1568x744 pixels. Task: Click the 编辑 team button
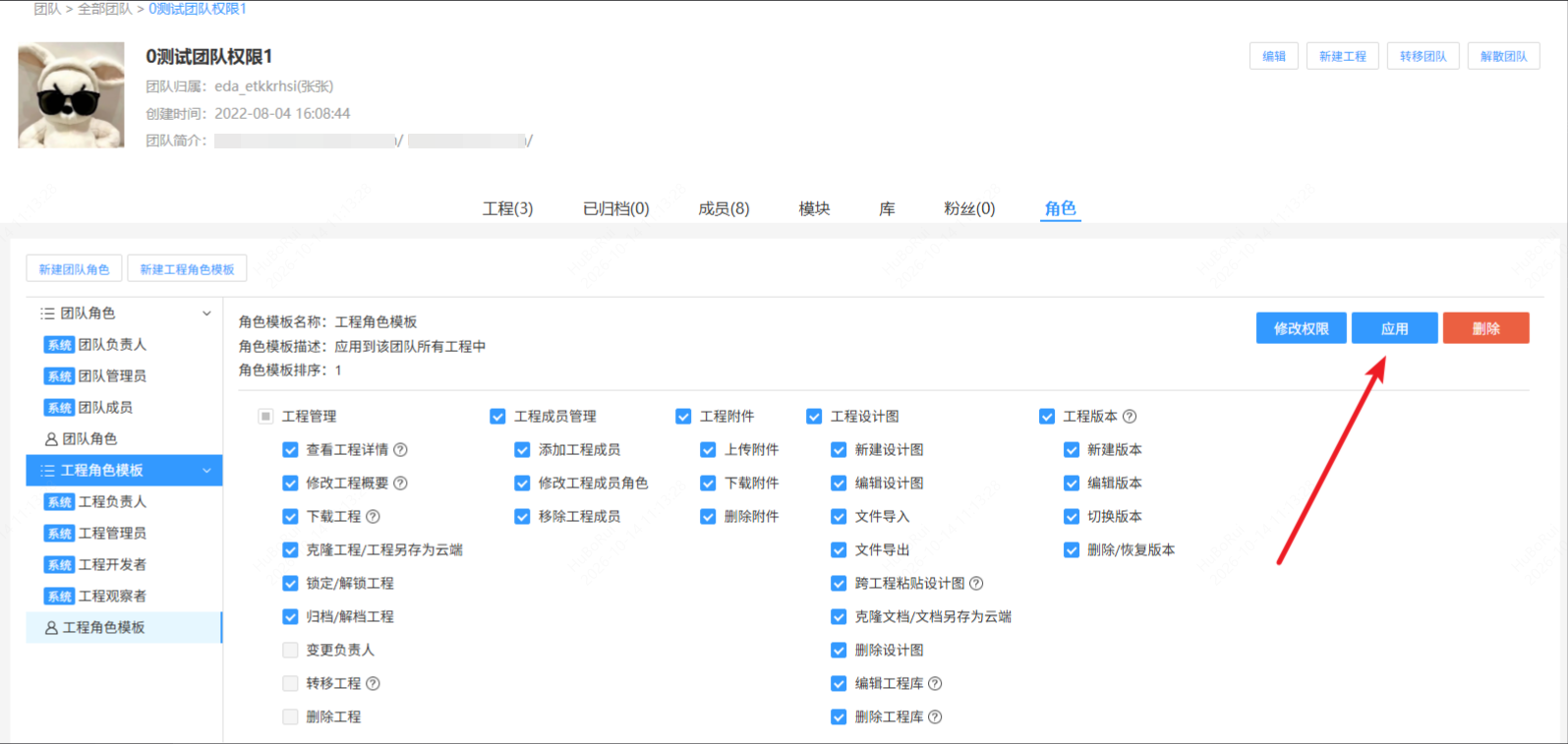point(1274,56)
